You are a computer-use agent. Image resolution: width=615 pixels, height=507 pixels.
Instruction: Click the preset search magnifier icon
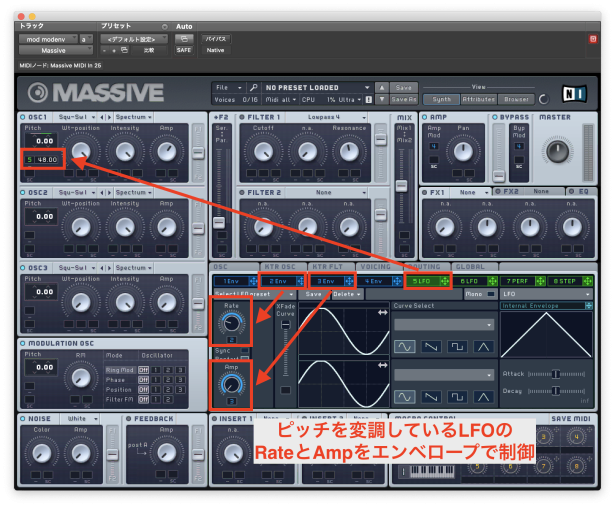[x=255, y=87]
